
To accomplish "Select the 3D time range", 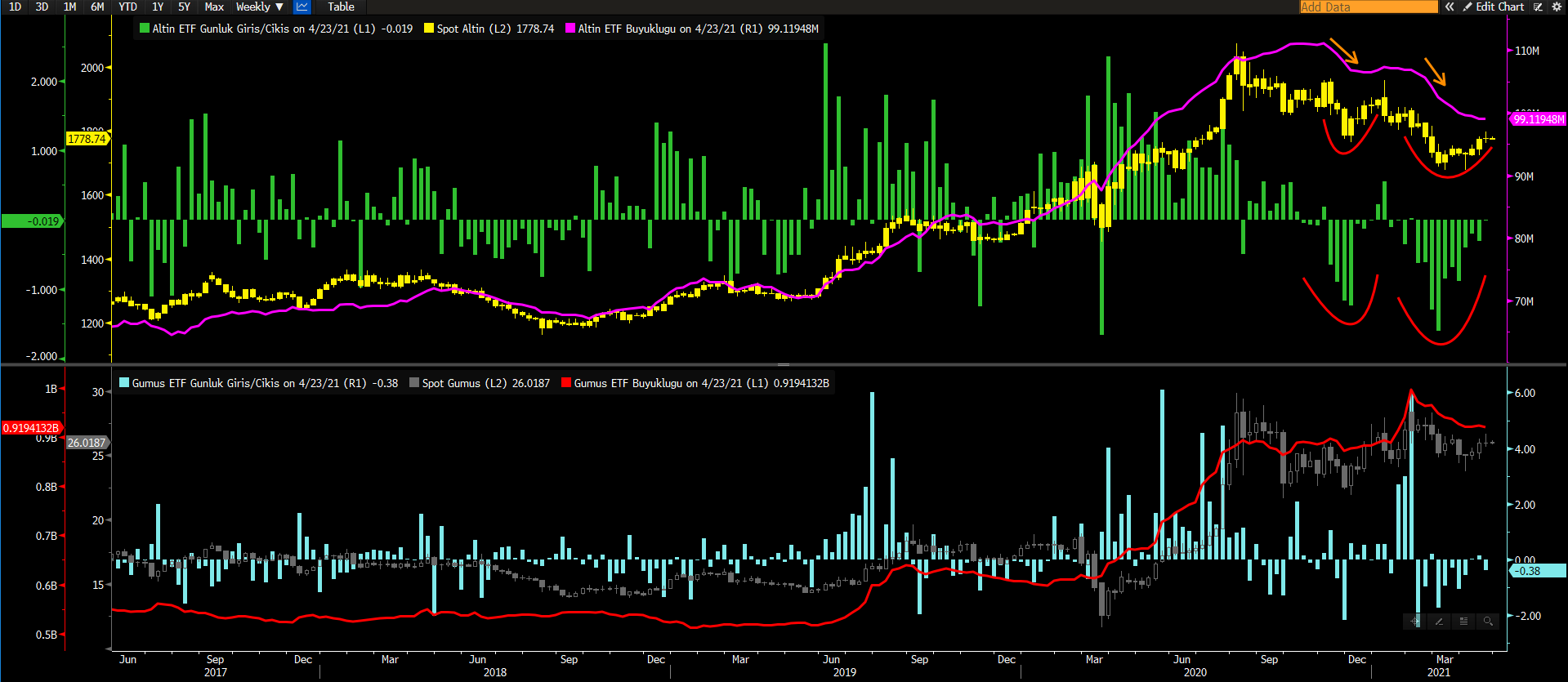I will pyautogui.click(x=42, y=7).
